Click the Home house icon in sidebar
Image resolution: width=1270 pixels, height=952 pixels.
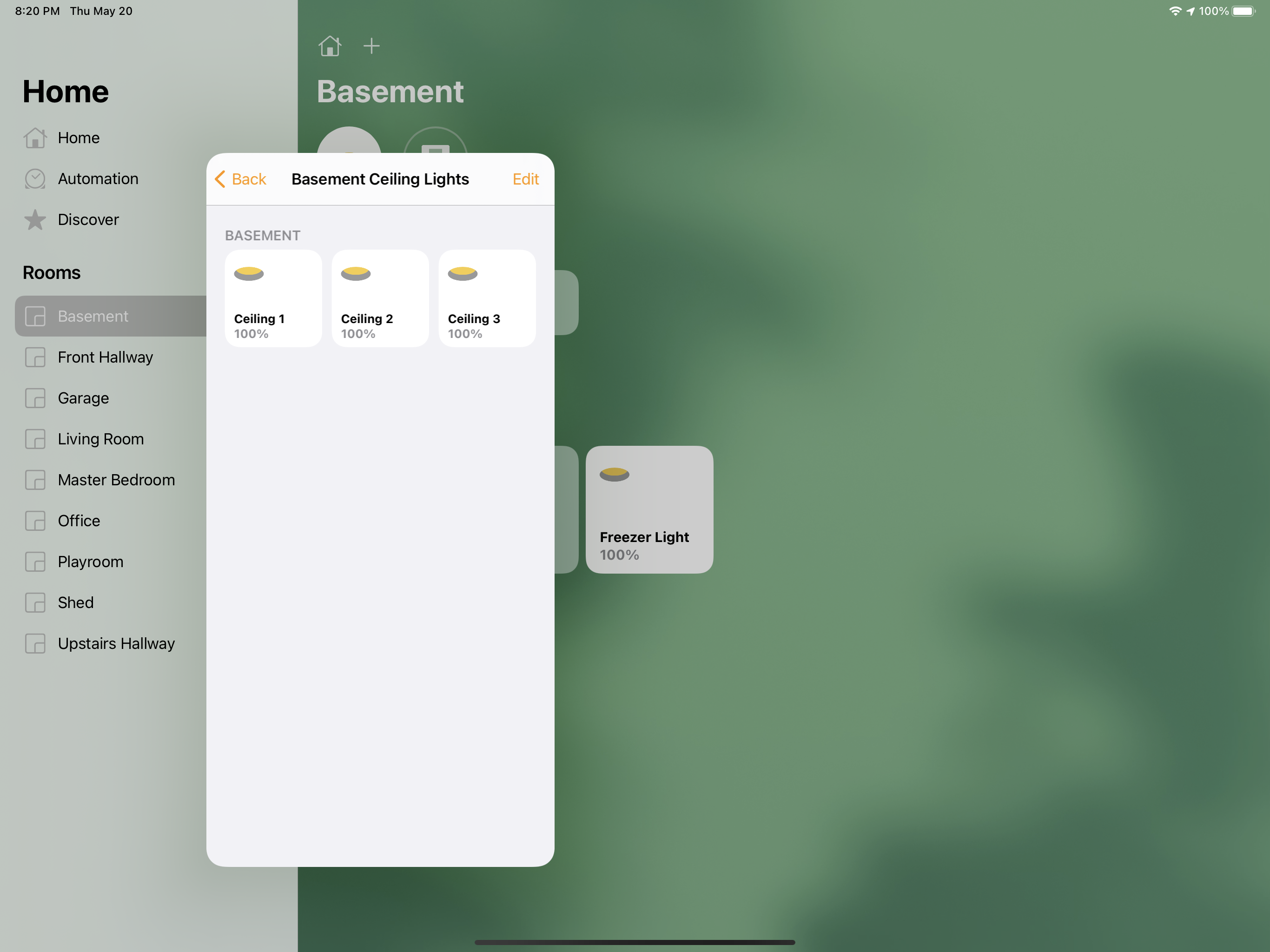coord(35,138)
